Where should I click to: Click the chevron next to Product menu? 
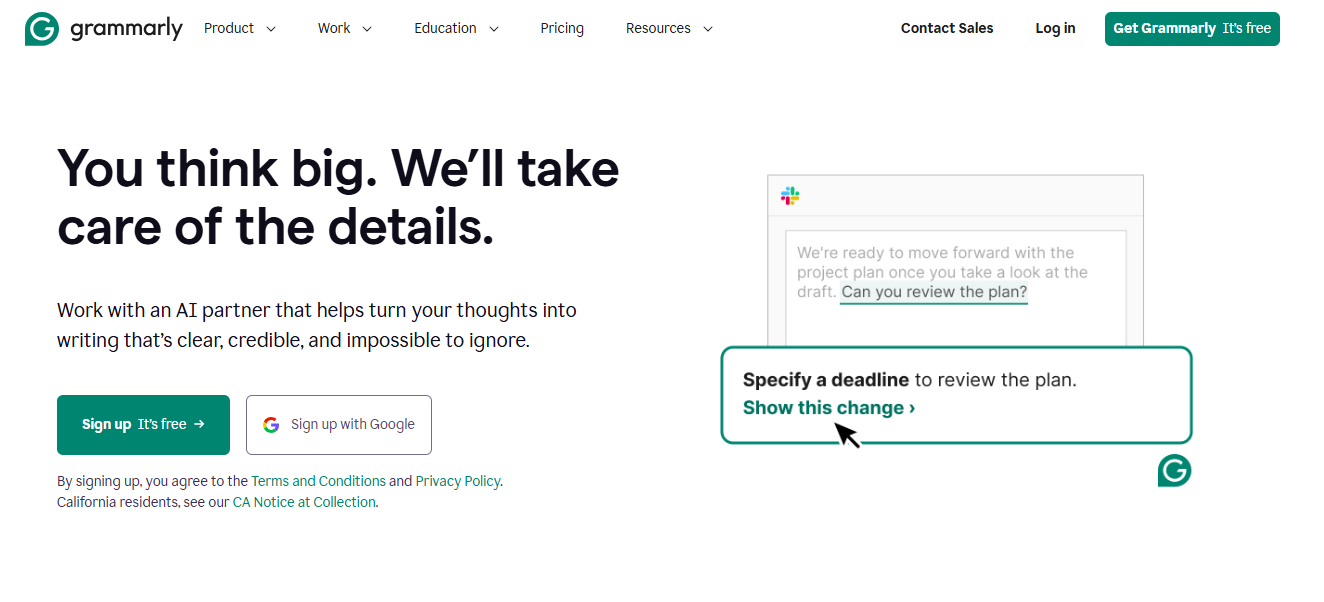(271, 29)
